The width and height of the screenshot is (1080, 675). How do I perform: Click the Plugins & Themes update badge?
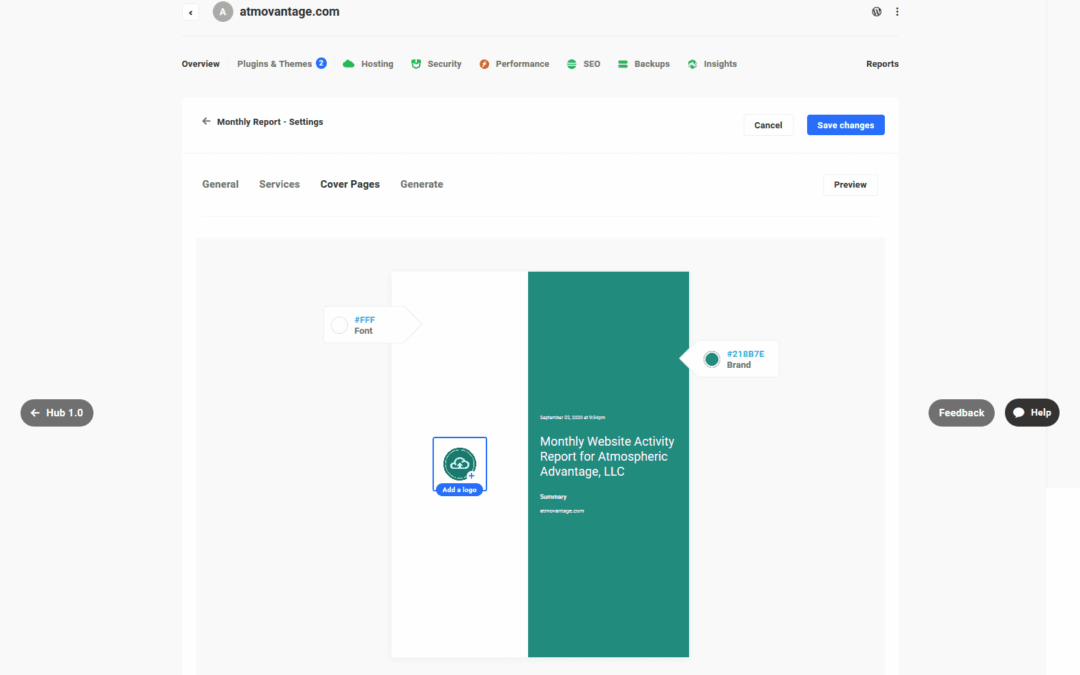point(321,63)
